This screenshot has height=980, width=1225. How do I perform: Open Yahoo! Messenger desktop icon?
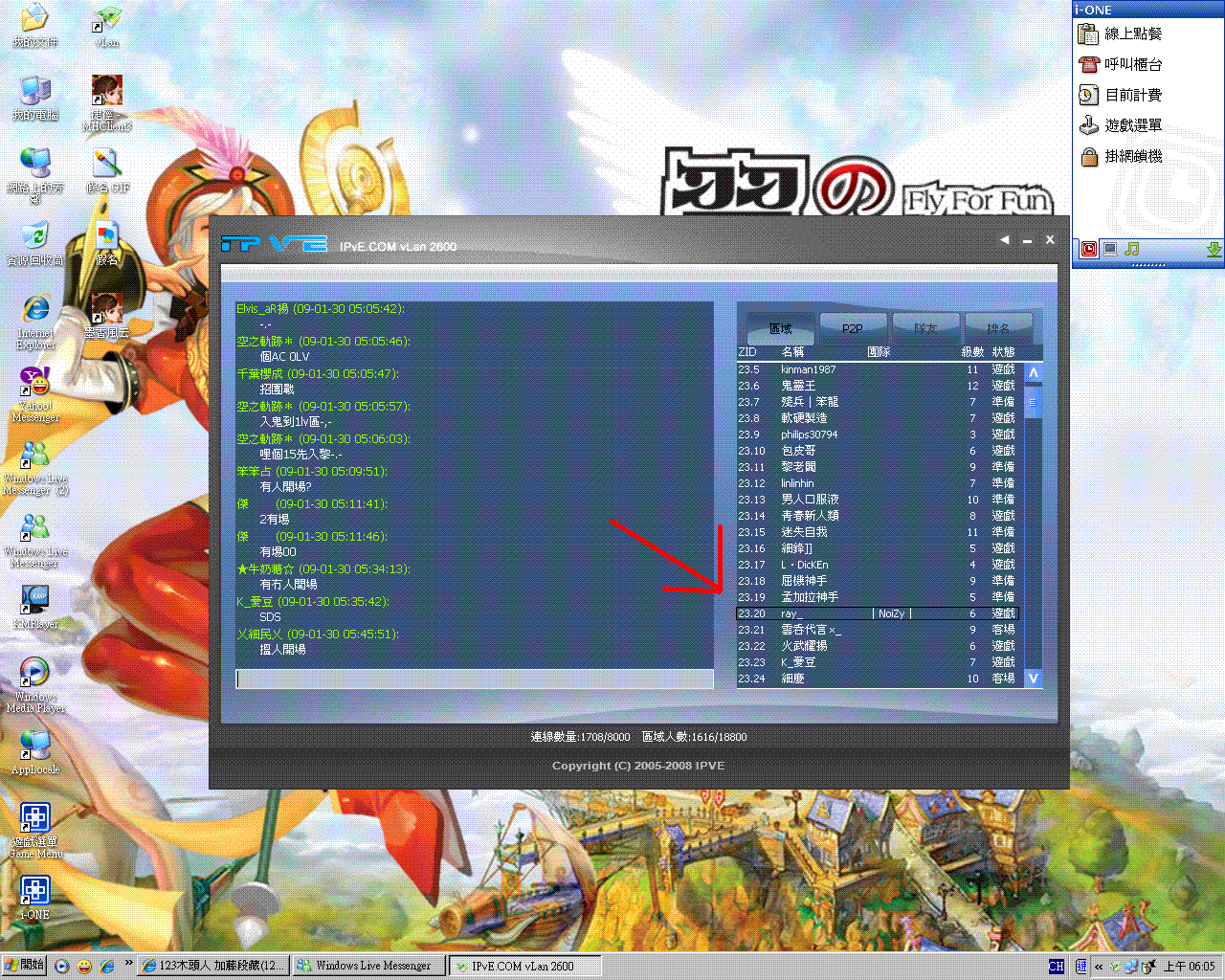tap(34, 382)
